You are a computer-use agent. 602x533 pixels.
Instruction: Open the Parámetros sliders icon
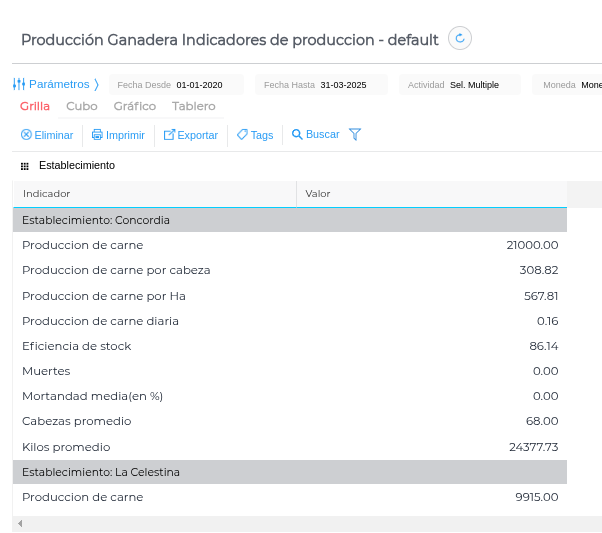pyautogui.click(x=18, y=85)
